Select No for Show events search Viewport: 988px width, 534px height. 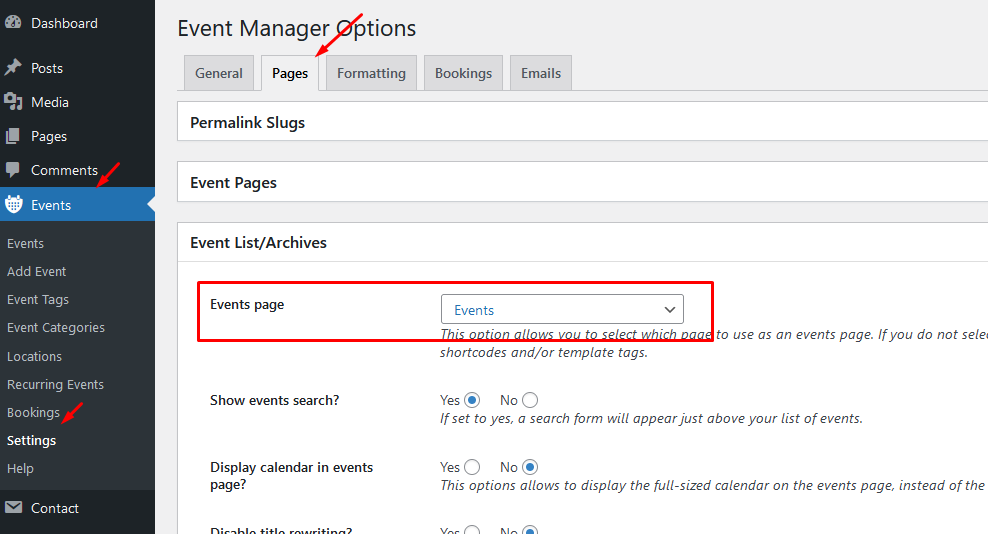tap(530, 400)
